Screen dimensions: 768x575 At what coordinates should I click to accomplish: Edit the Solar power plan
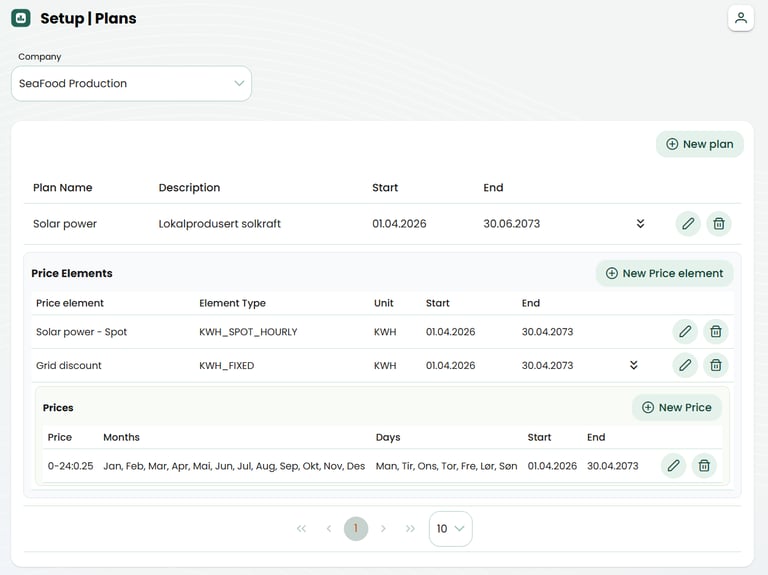(688, 224)
